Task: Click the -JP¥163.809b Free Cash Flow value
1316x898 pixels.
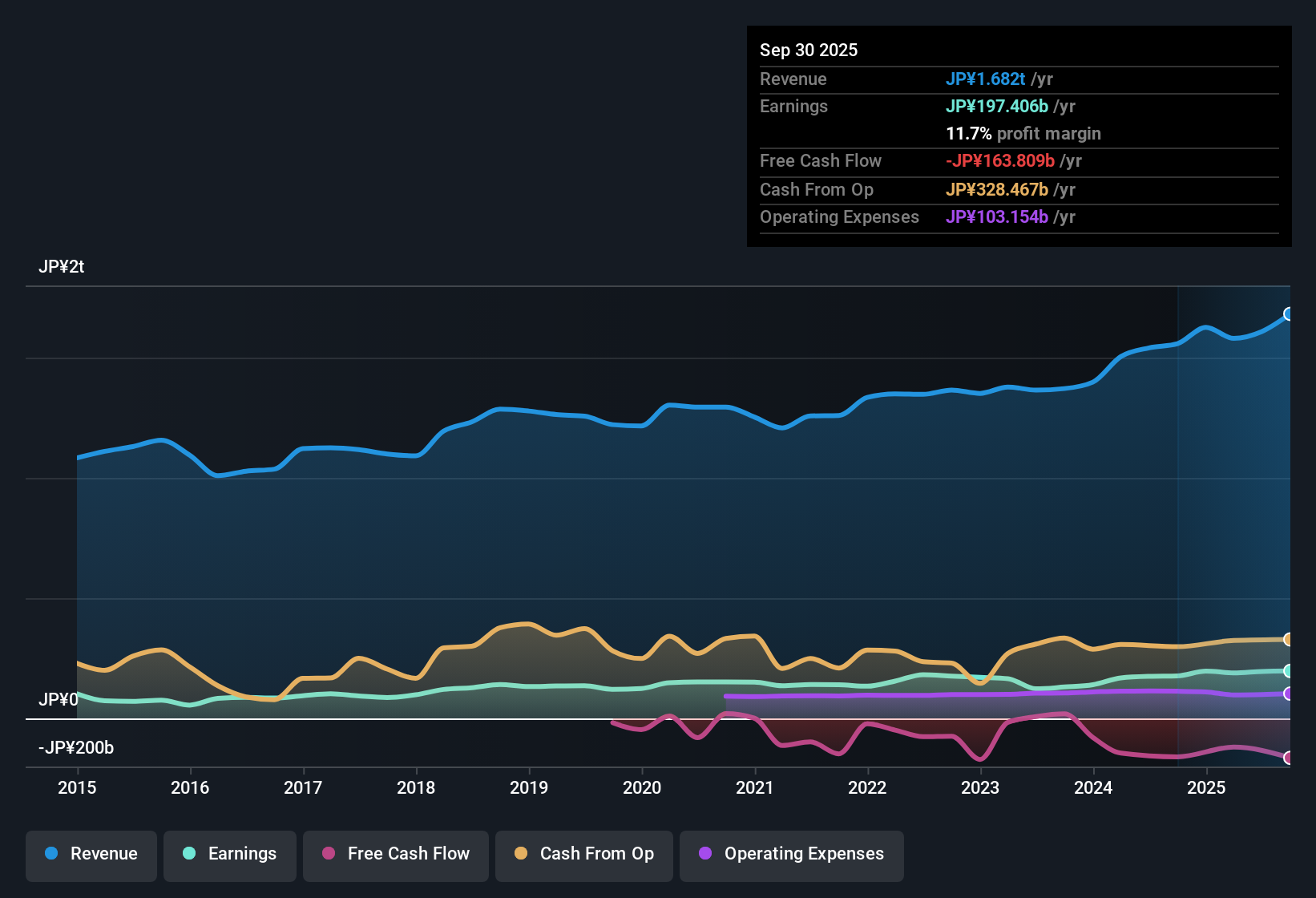Action: [1000, 160]
